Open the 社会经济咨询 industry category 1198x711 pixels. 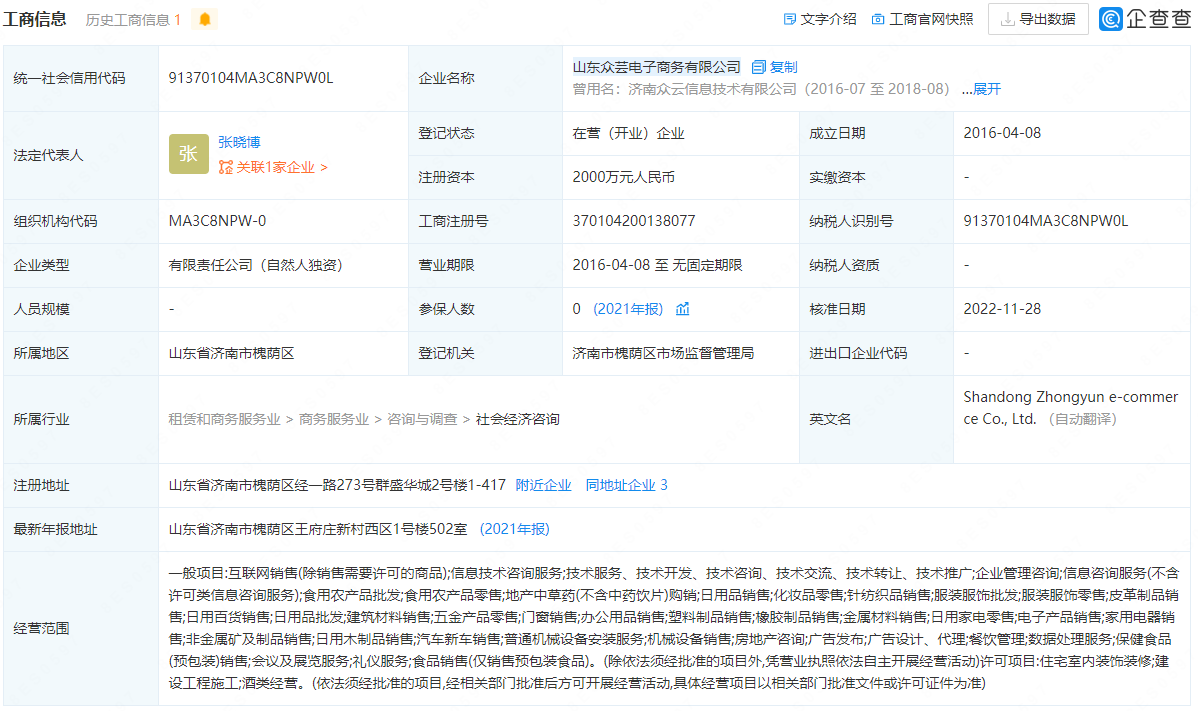tap(517, 419)
